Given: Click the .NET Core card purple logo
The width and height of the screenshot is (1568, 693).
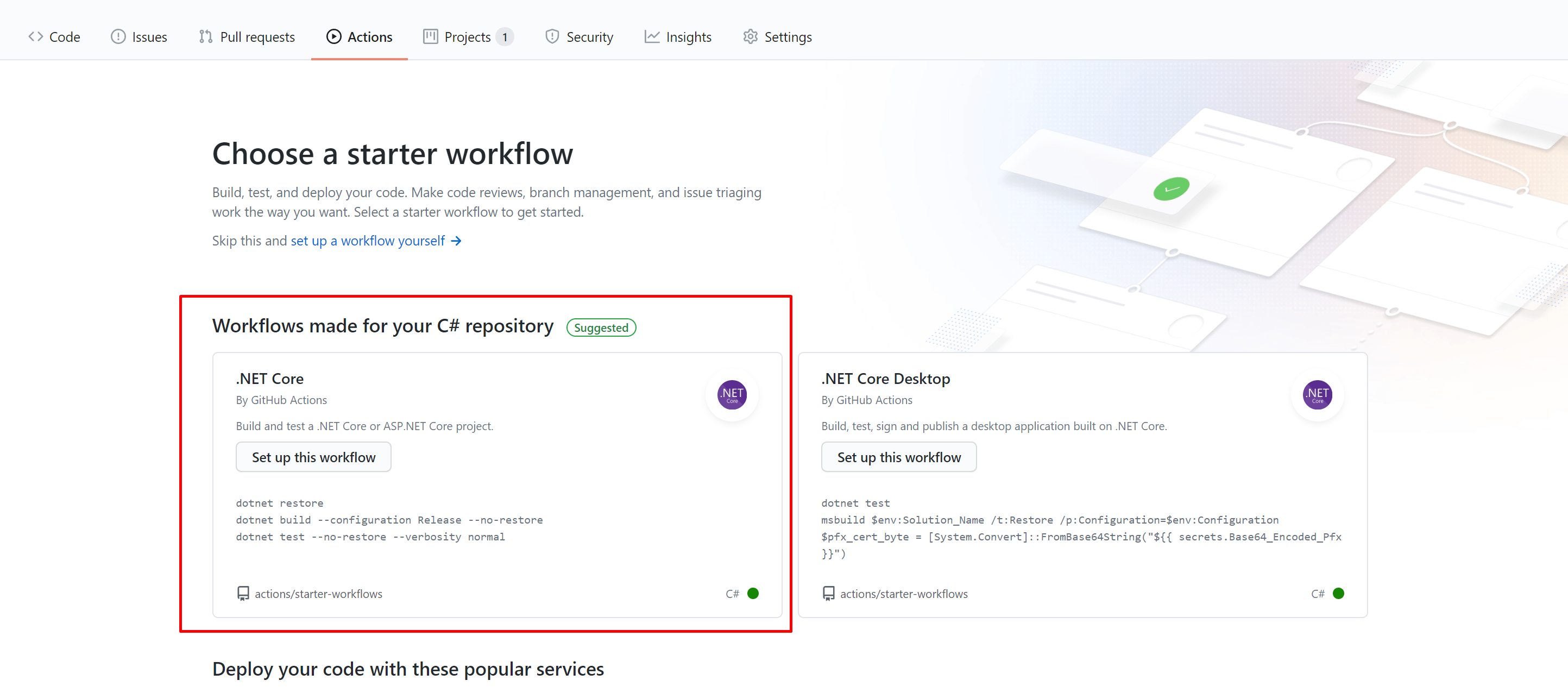Looking at the screenshot, I should pos(732,395).
